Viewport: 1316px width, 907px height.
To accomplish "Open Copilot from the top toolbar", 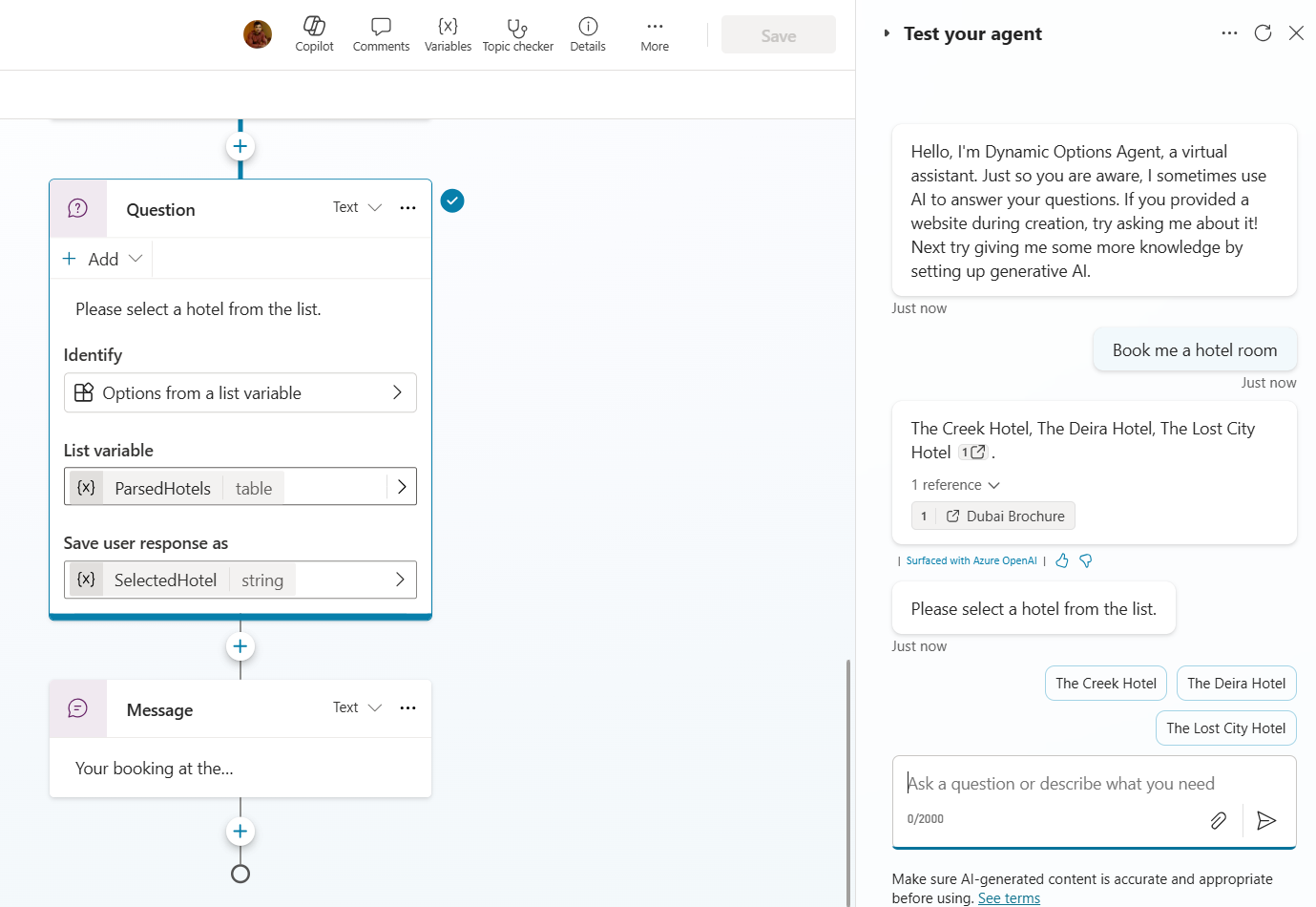I will pyautogui.click(x=314, y=34).
